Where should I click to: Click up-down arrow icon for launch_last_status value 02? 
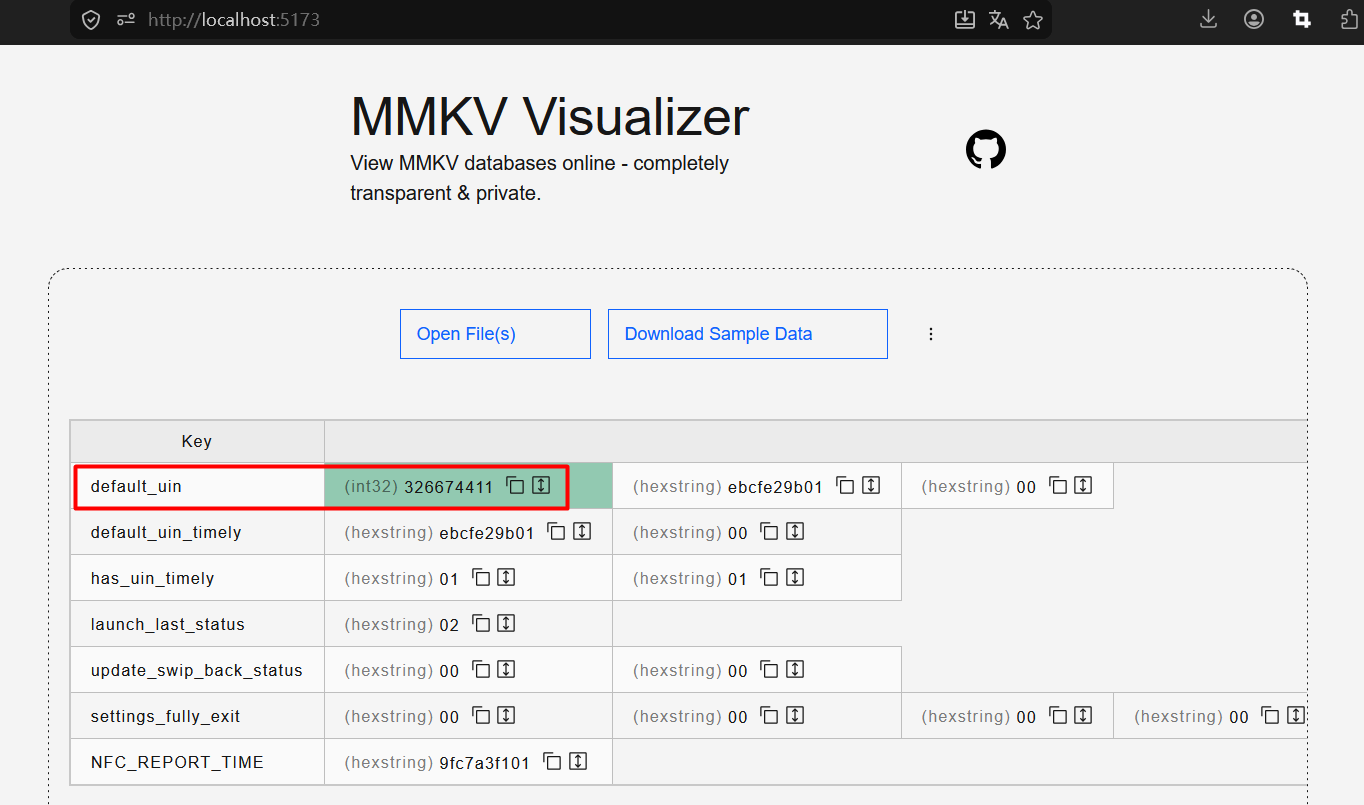pyautogui.click(x=506, y=624)
